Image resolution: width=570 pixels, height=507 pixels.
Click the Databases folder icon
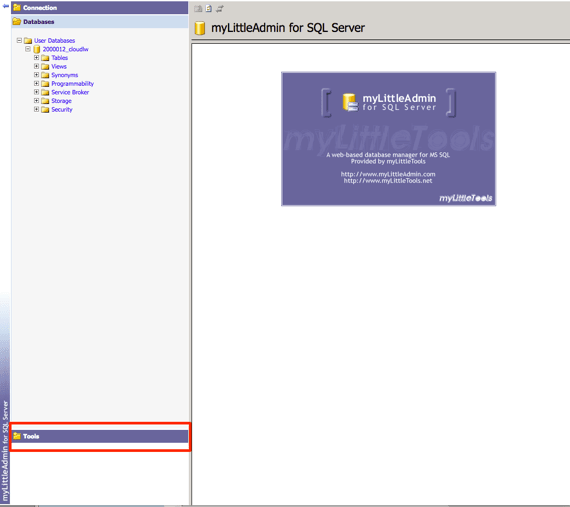click(17, 21)
